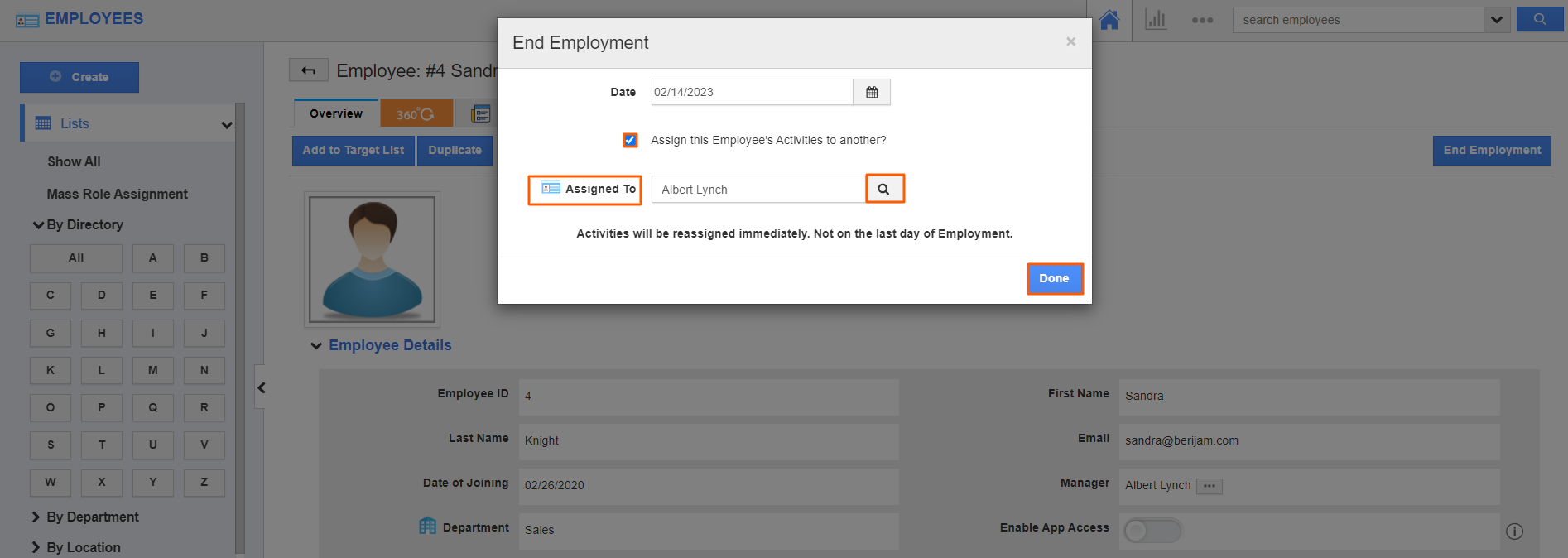This screenshot has height=558, width=1568.
Task: Click the End Employment button
Action: (1491, 150)
